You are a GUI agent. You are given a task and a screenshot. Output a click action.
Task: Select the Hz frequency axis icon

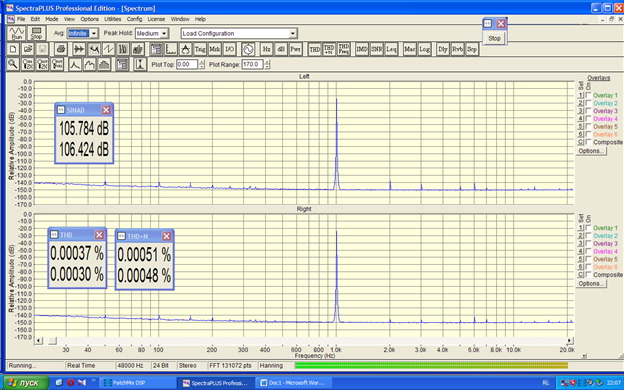(266, 49)
